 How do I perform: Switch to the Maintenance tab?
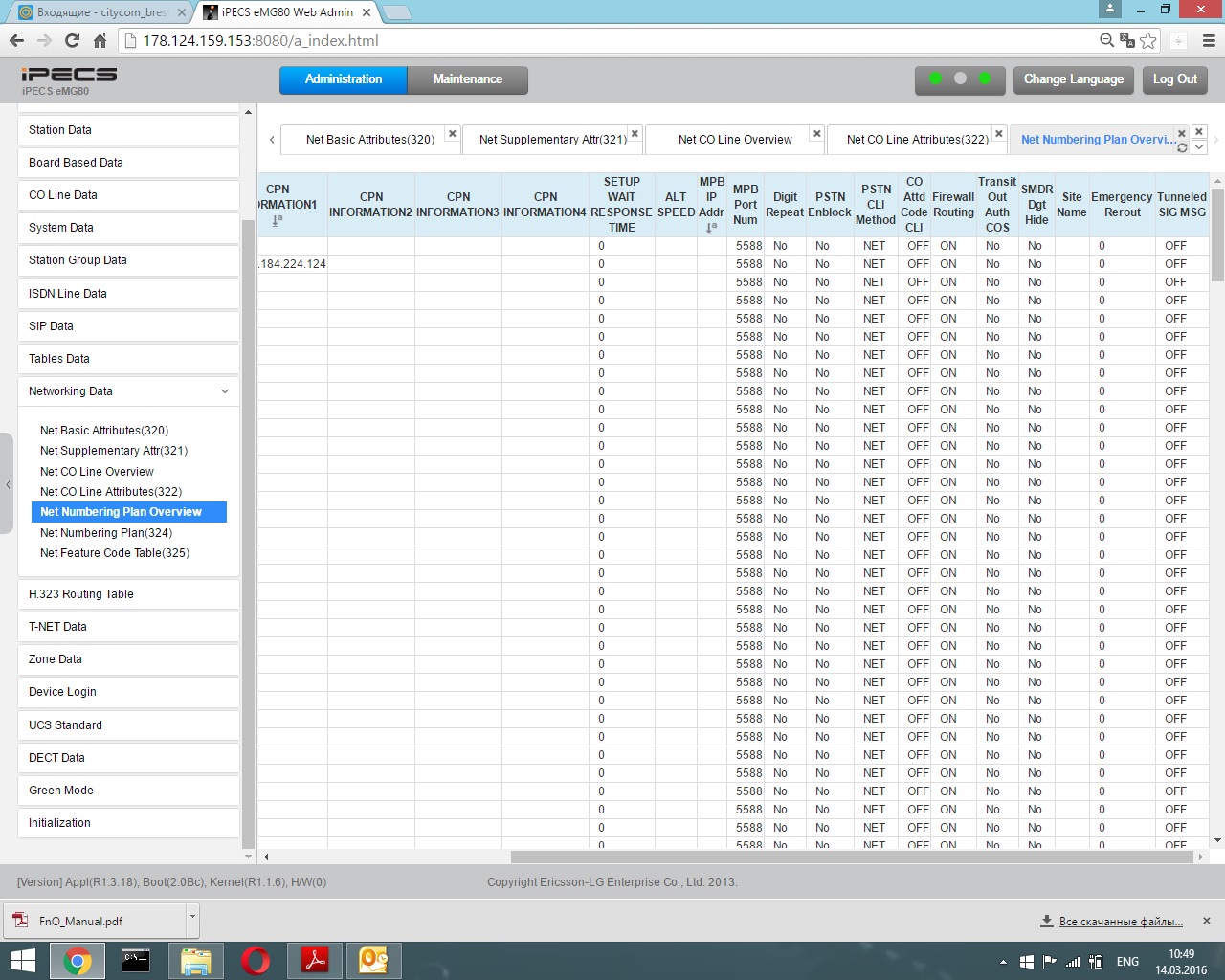coord(467,79)
